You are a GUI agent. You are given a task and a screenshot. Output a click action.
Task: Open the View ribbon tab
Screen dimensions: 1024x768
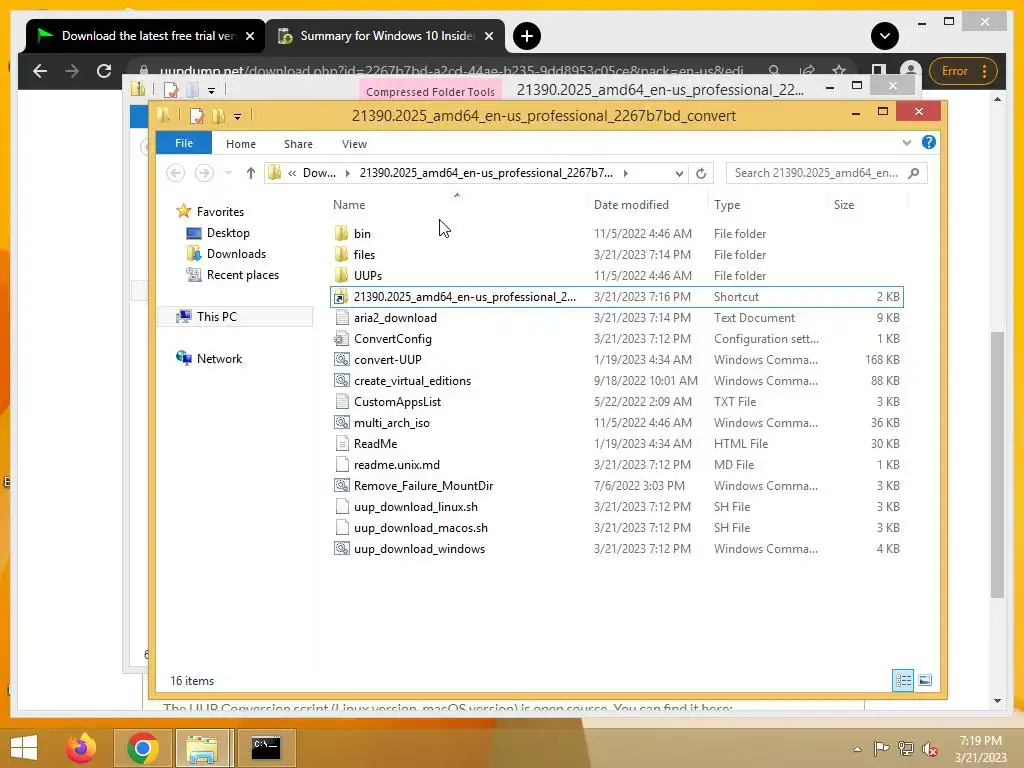coord(354,144)
